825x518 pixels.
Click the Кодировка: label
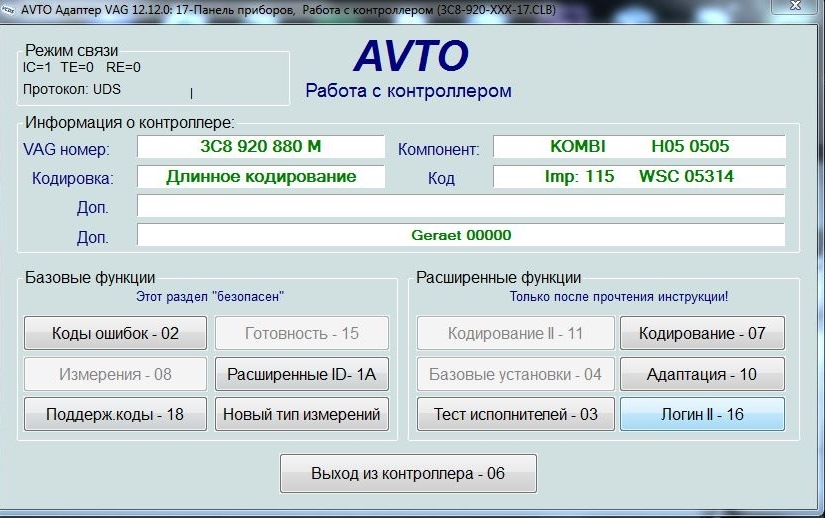click(73, 178)
